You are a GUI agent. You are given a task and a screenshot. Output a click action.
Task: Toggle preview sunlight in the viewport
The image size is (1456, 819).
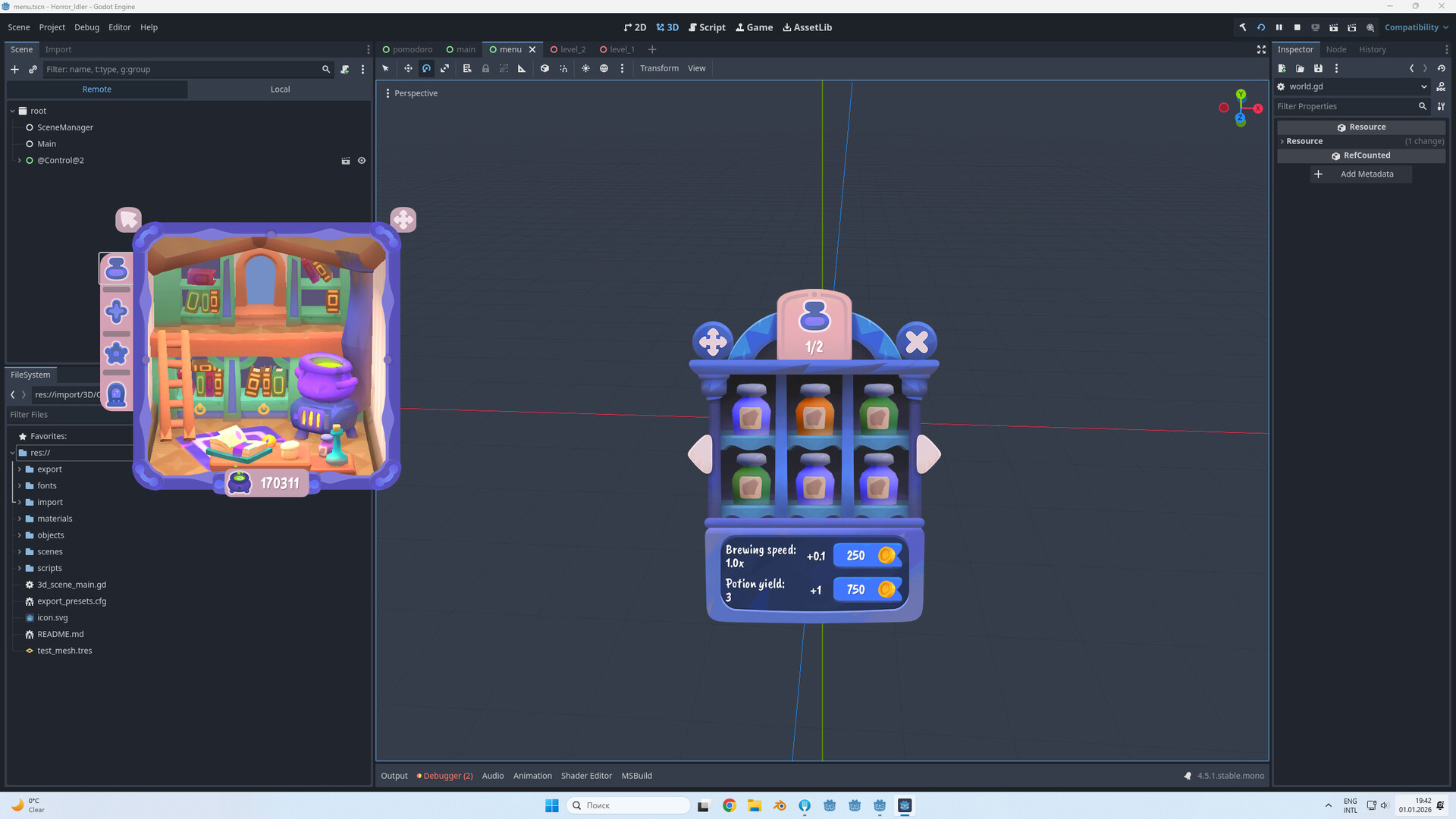pos(585,68)
